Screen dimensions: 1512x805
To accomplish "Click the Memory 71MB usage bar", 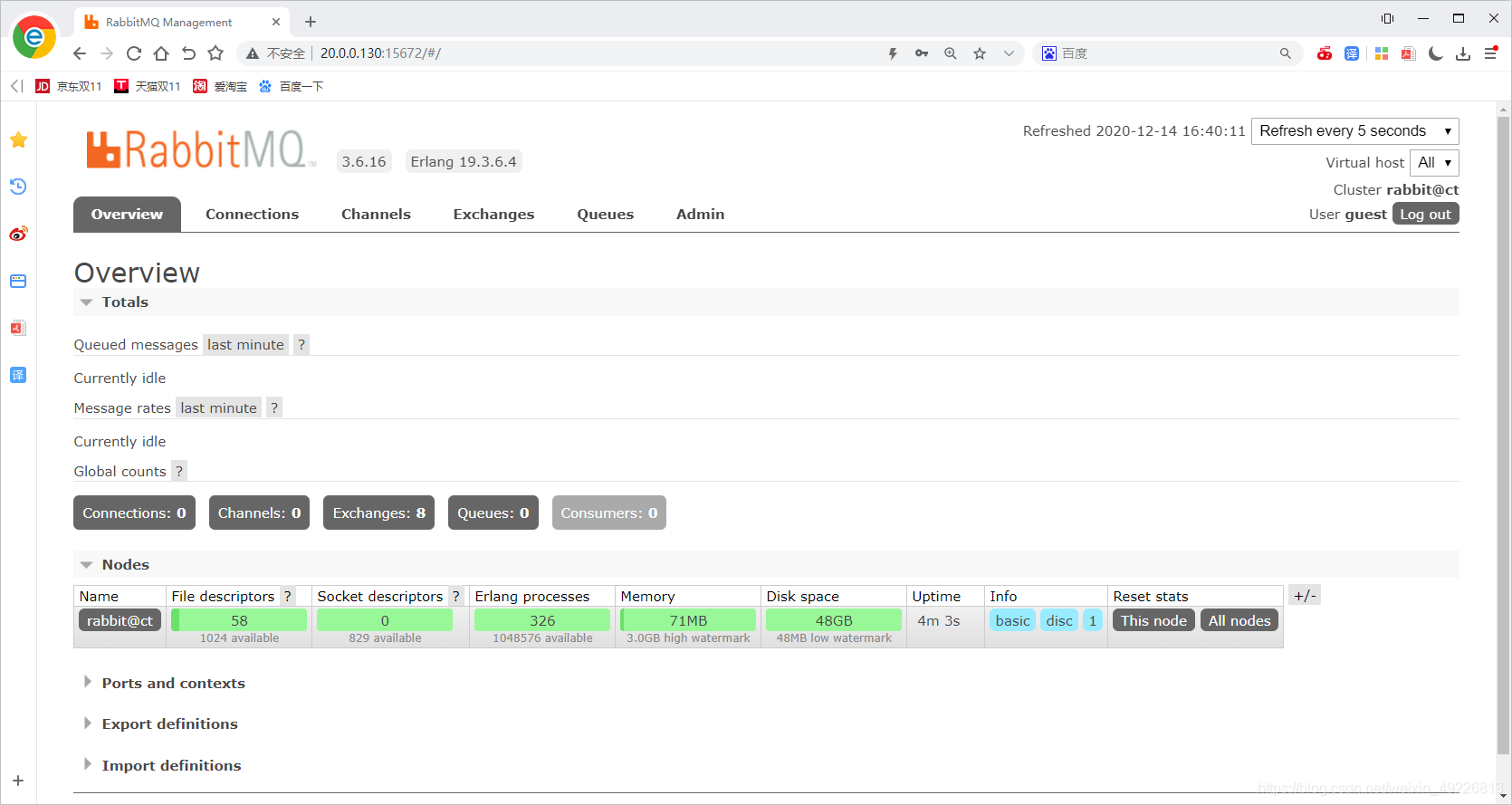I will [688, 620].
